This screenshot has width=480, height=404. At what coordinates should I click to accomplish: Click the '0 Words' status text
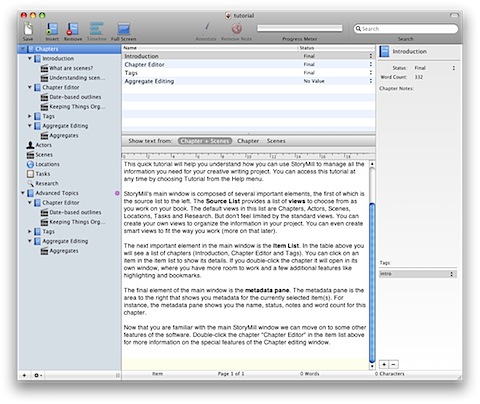point(310,374)
